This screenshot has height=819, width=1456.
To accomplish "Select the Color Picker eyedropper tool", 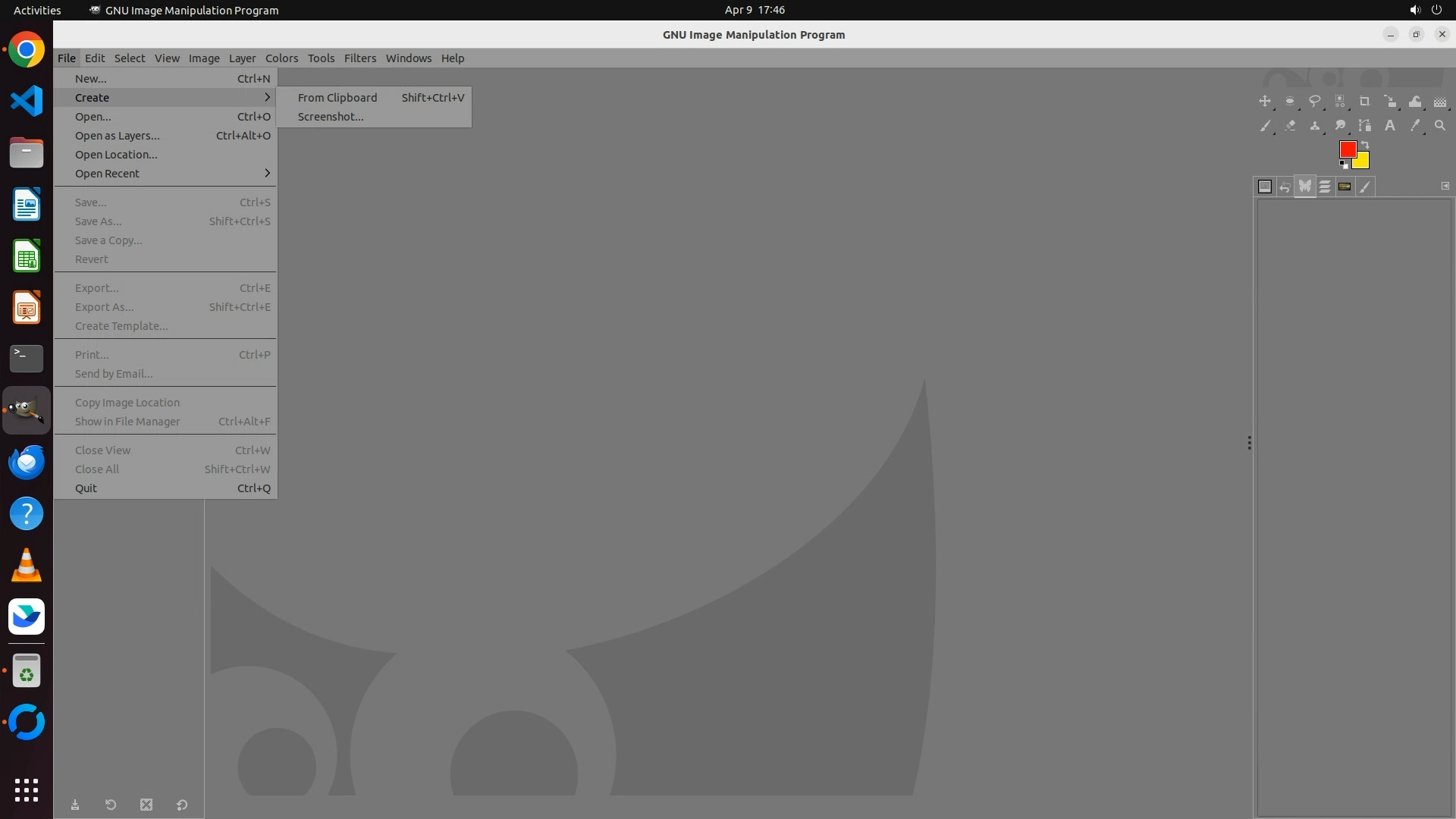I will coord(1415,126).
